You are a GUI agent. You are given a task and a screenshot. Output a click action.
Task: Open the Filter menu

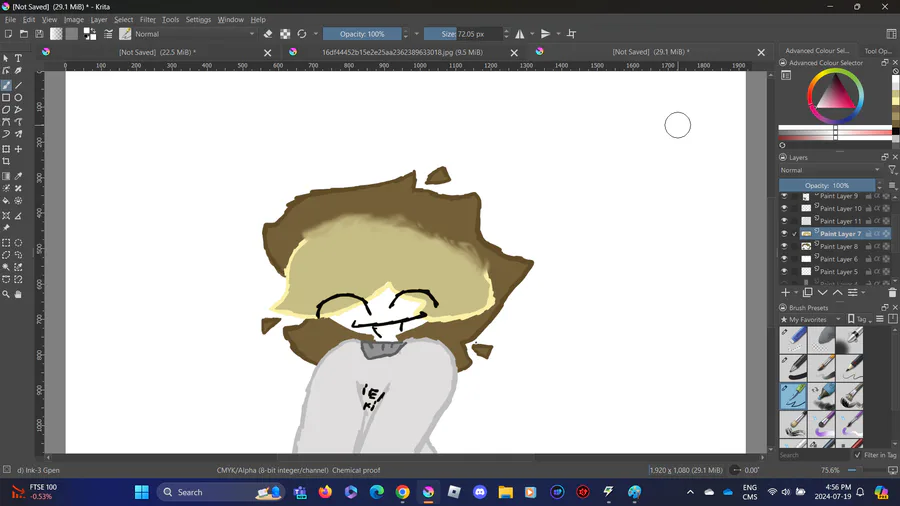(x=148, y=20)
